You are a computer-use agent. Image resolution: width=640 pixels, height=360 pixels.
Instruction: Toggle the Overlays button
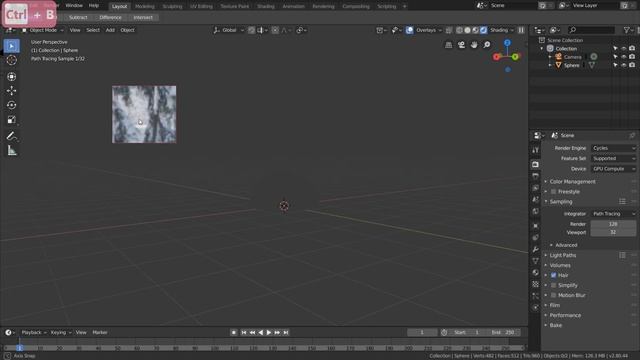[x=409, y=30]
